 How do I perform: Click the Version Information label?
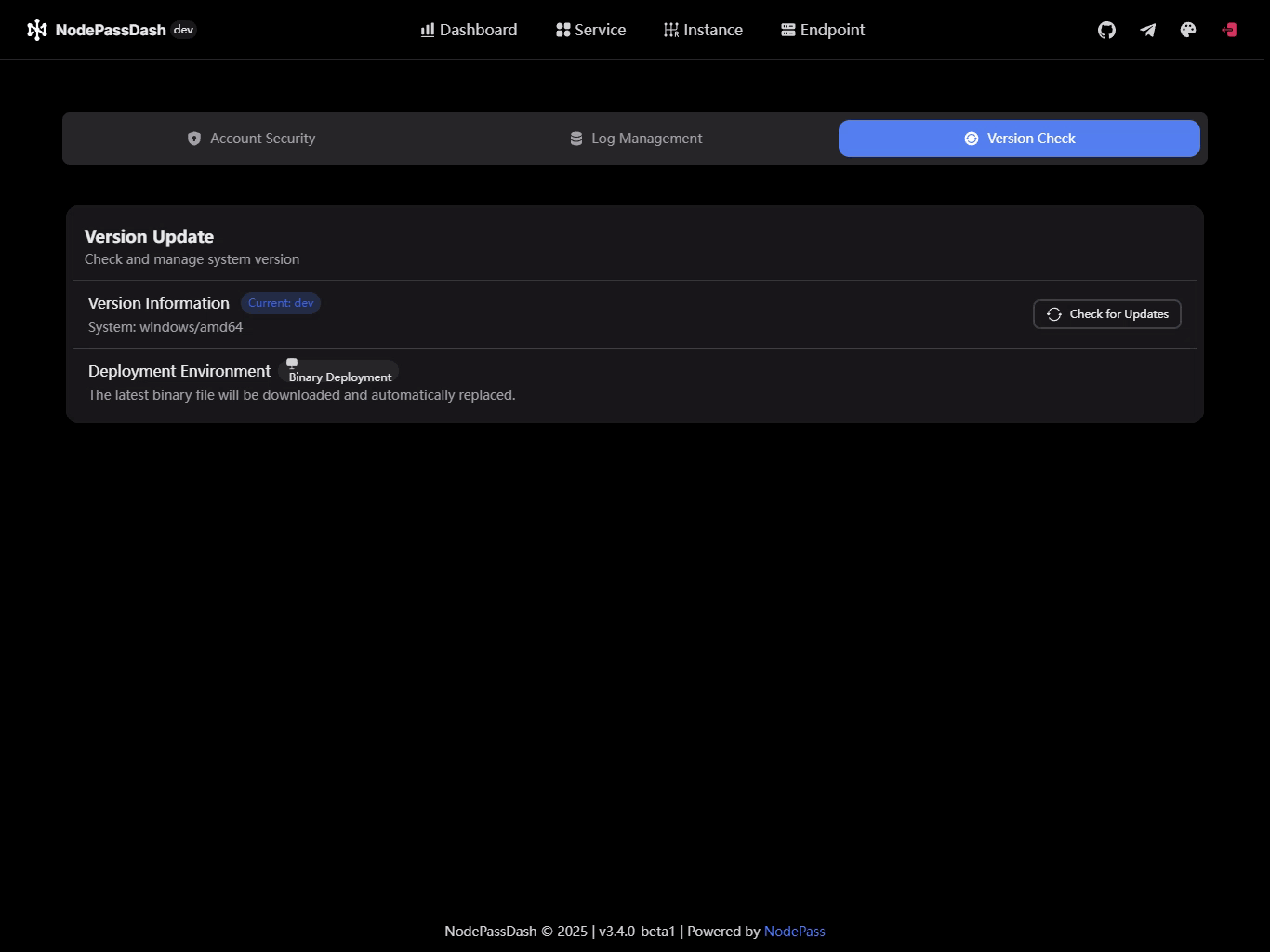159,303
